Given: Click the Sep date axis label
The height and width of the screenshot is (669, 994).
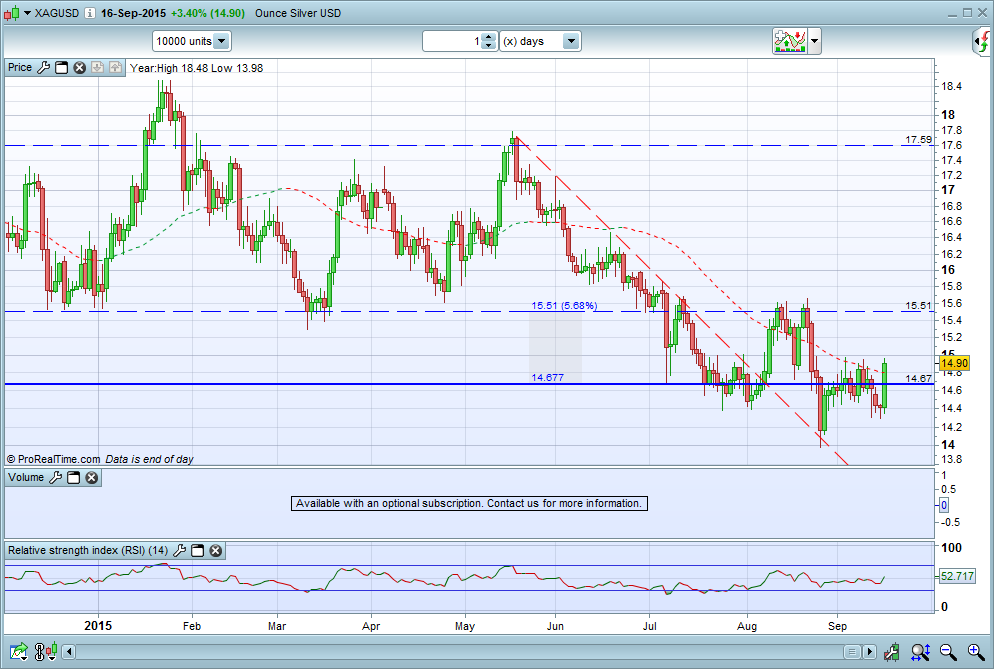Looking at the screenshot, I should 837,626.
